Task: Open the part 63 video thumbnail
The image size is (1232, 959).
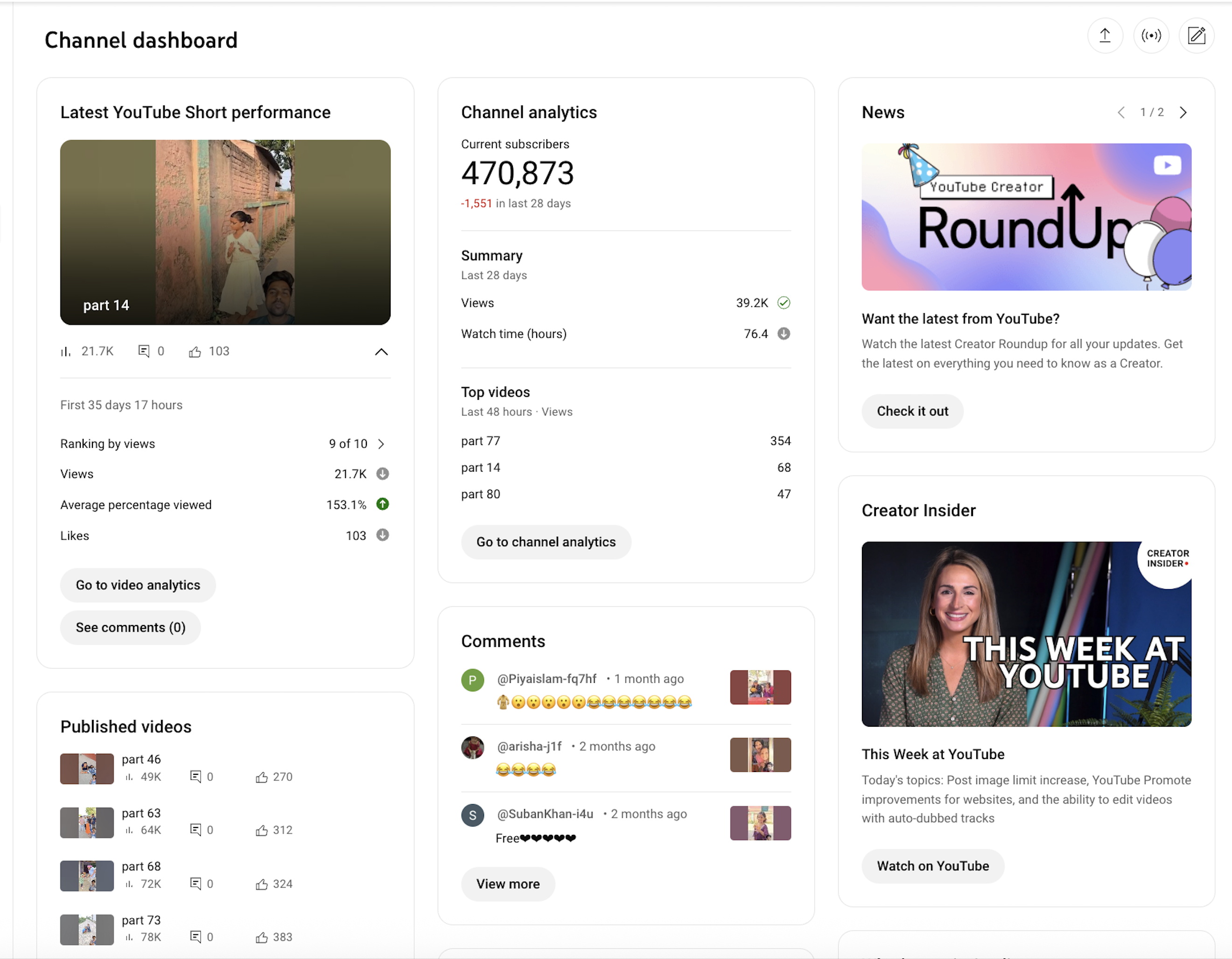Action: 87,822
